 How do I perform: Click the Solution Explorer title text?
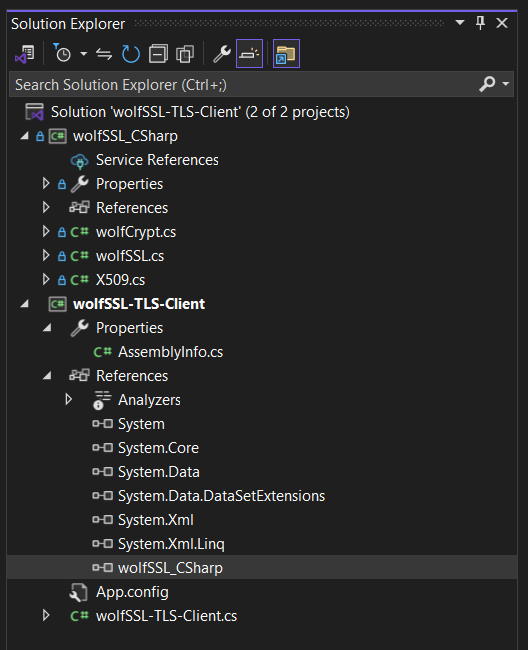point(68,24)
